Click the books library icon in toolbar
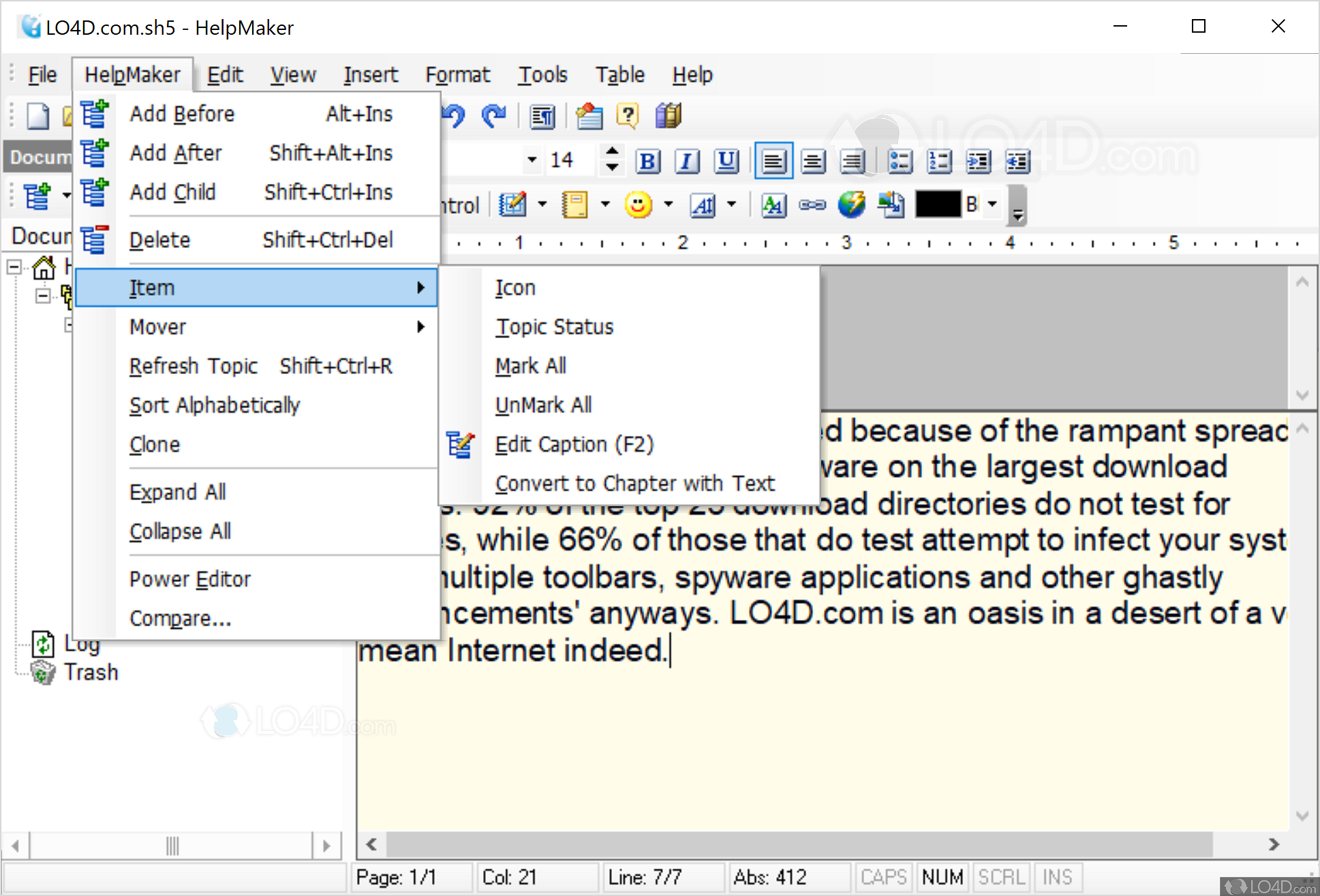The height and width of the screenshot is (896, 1320). coord(669,116)
